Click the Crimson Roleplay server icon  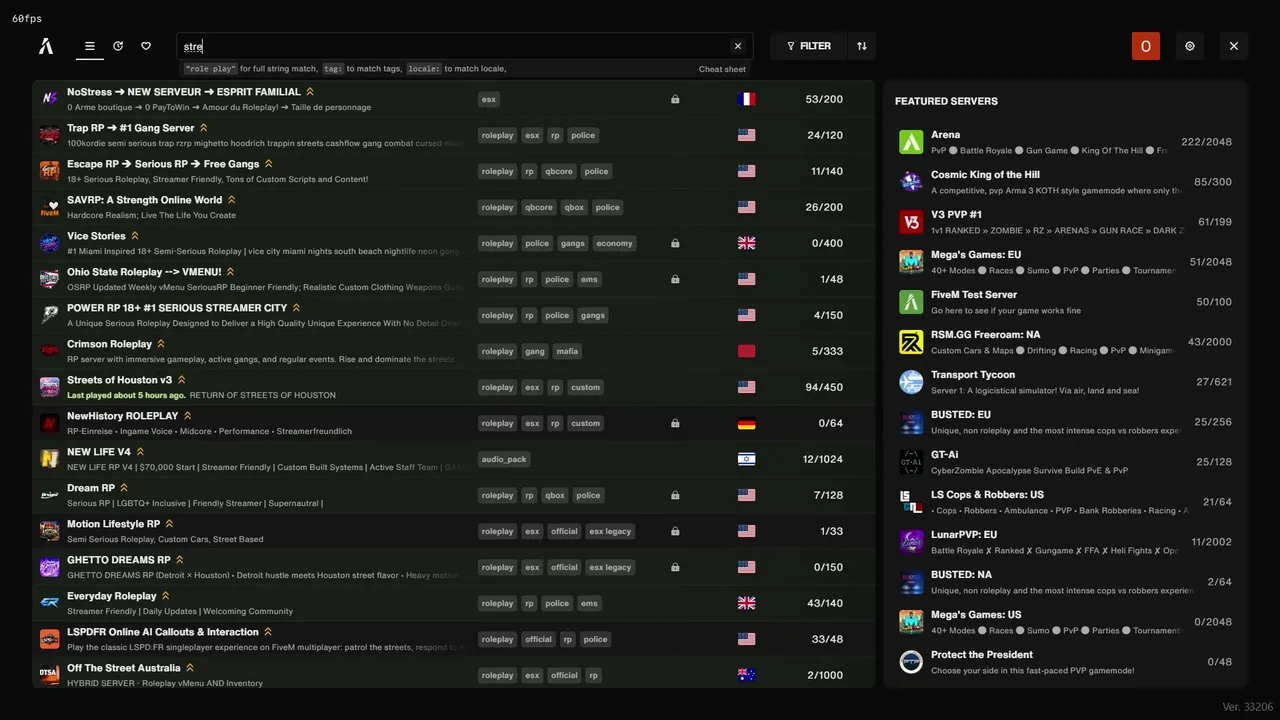point(49,351)
